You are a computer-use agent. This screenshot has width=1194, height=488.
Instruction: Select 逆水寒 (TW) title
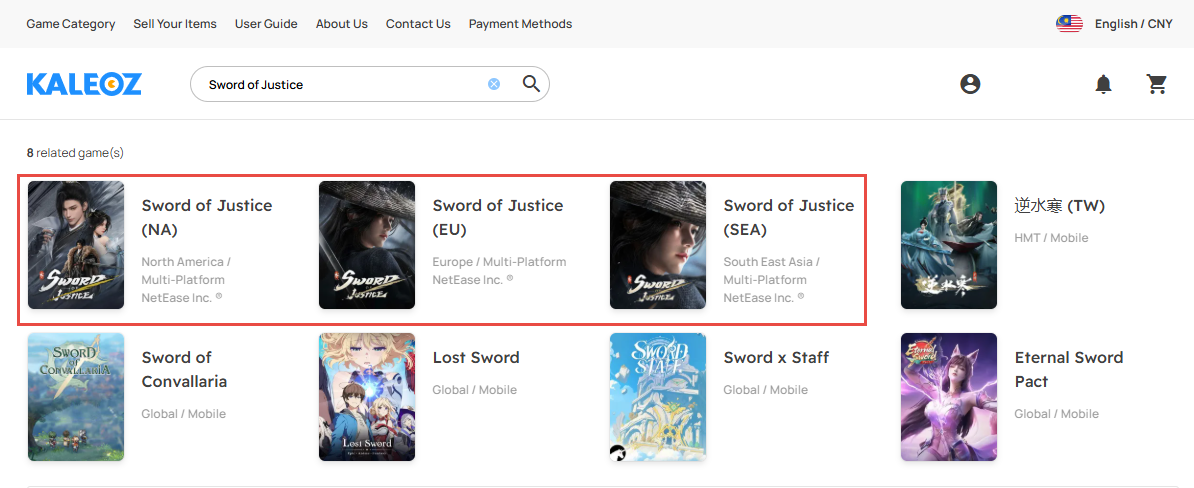1059,206
